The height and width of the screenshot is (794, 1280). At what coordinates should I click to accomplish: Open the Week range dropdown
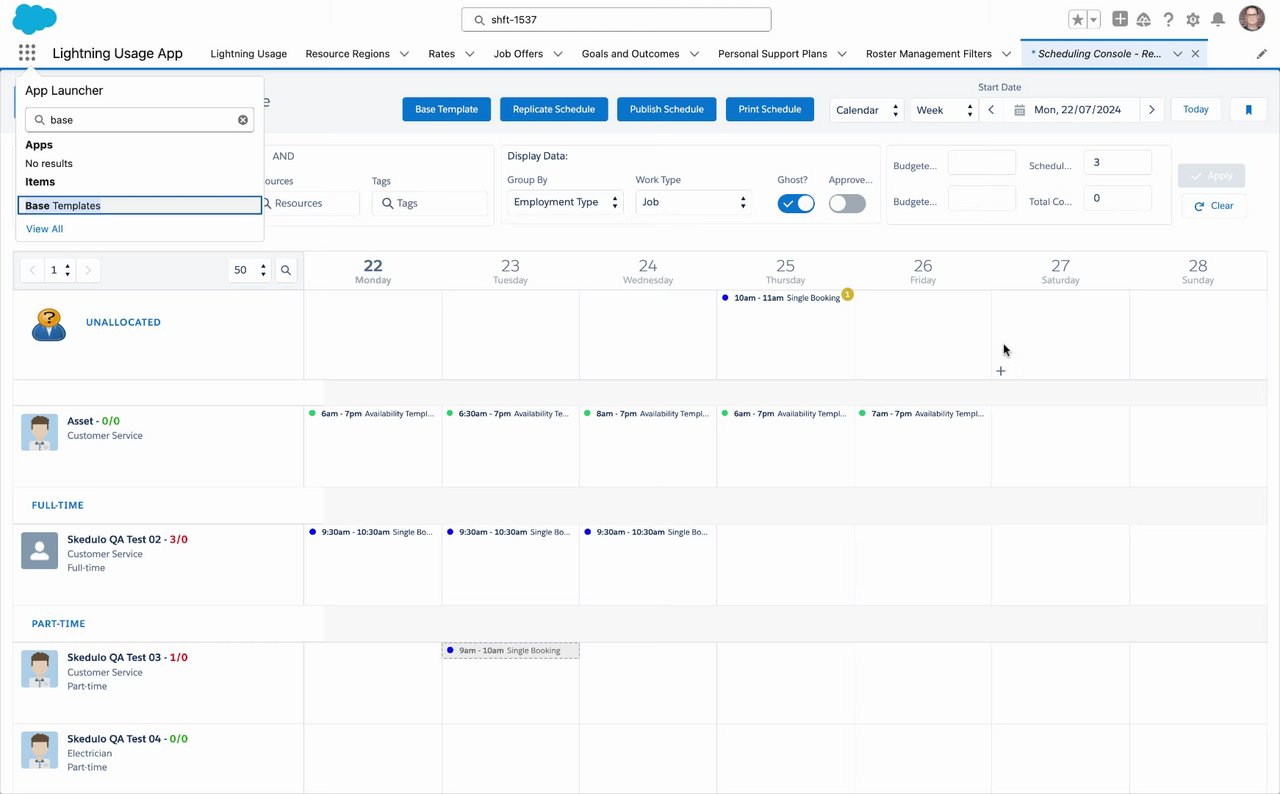click(x=943, y=110)
